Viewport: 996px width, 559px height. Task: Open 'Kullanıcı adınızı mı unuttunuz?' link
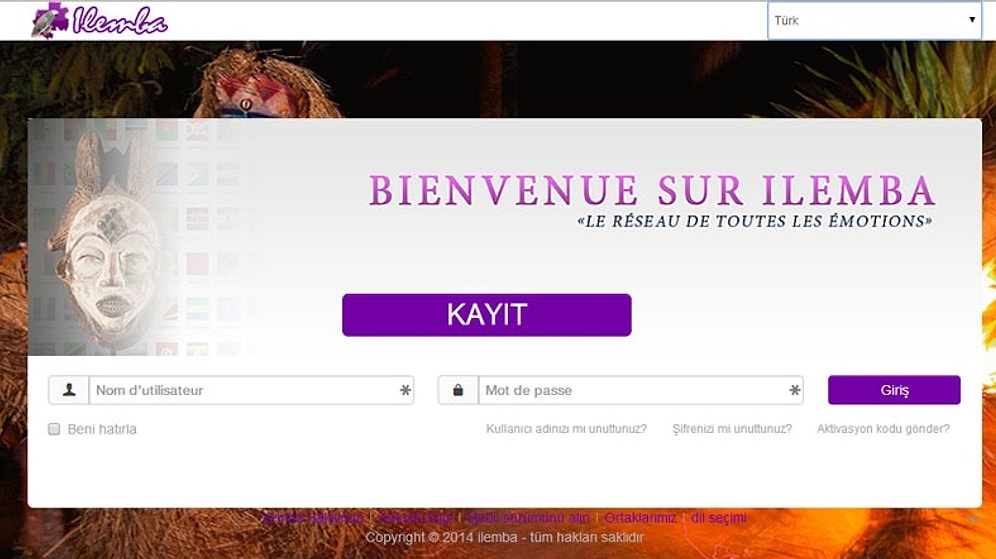566,429
